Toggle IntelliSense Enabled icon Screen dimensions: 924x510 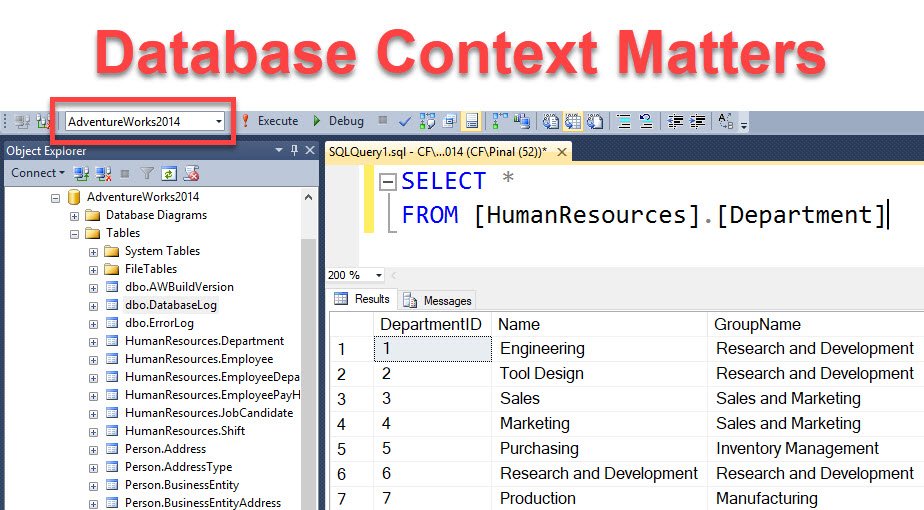point(472,121)
